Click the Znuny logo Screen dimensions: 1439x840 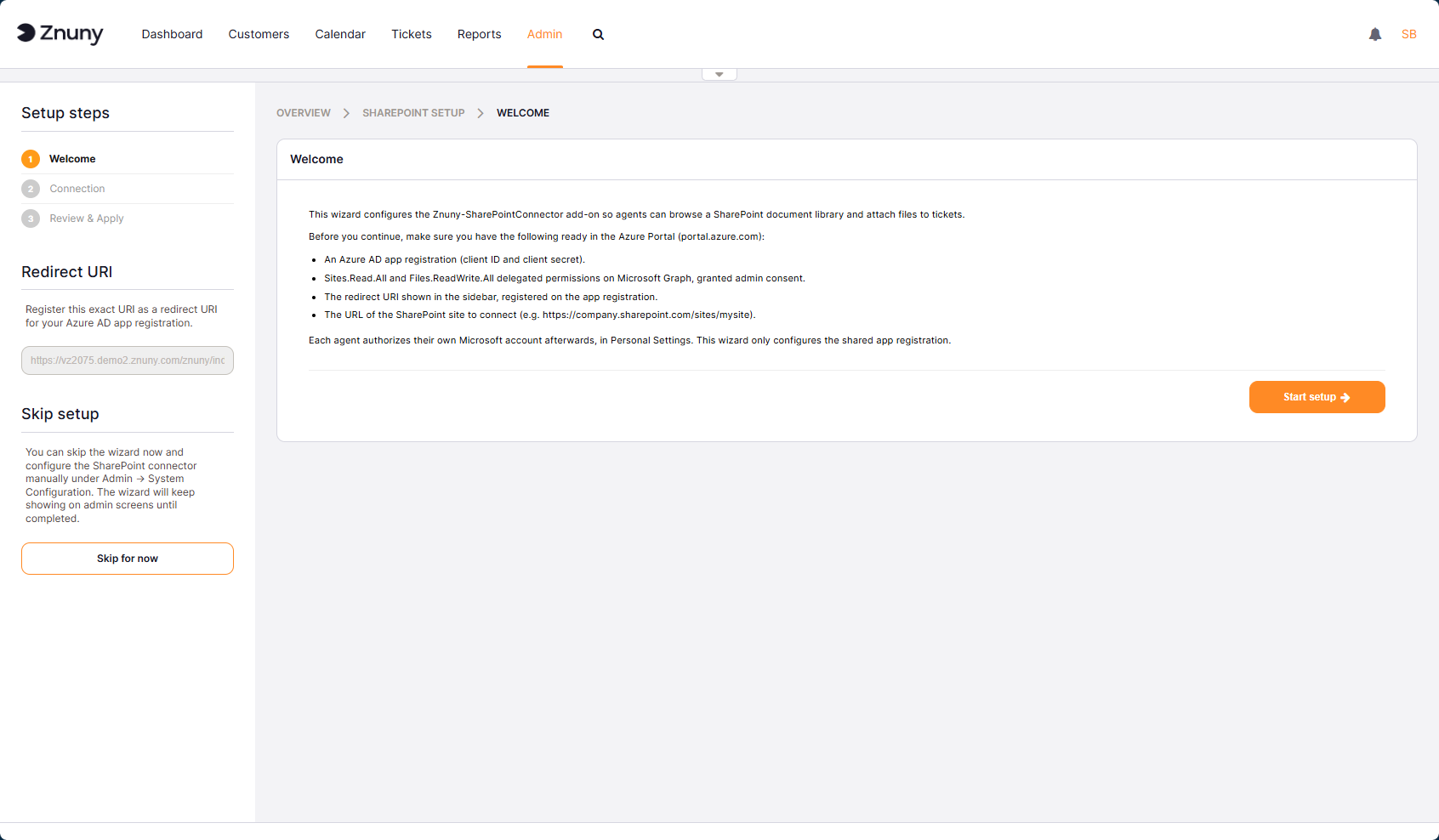[60, 34]
